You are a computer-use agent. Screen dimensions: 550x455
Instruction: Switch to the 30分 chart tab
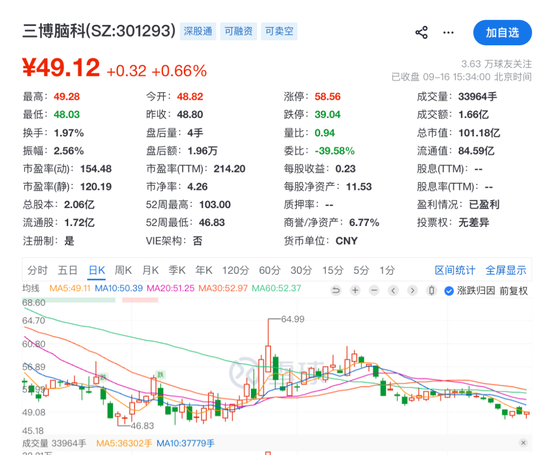point(301,270)
